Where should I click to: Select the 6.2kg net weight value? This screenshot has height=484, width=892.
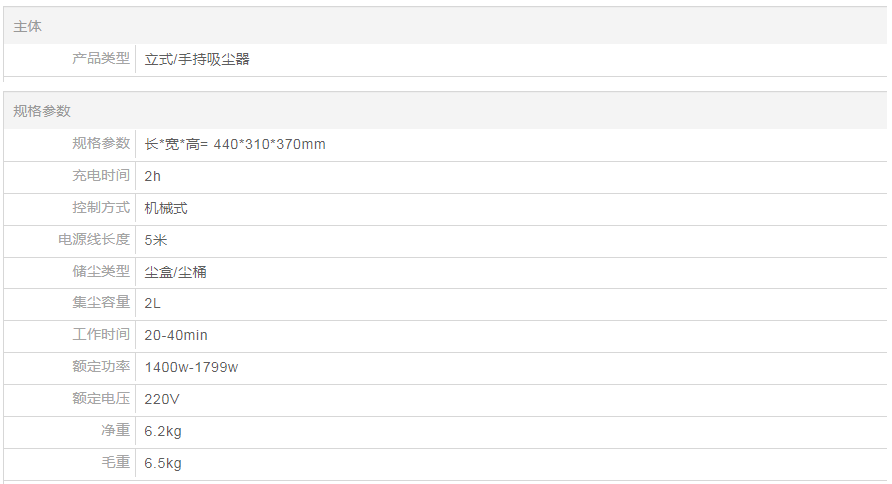pos(163,431)
